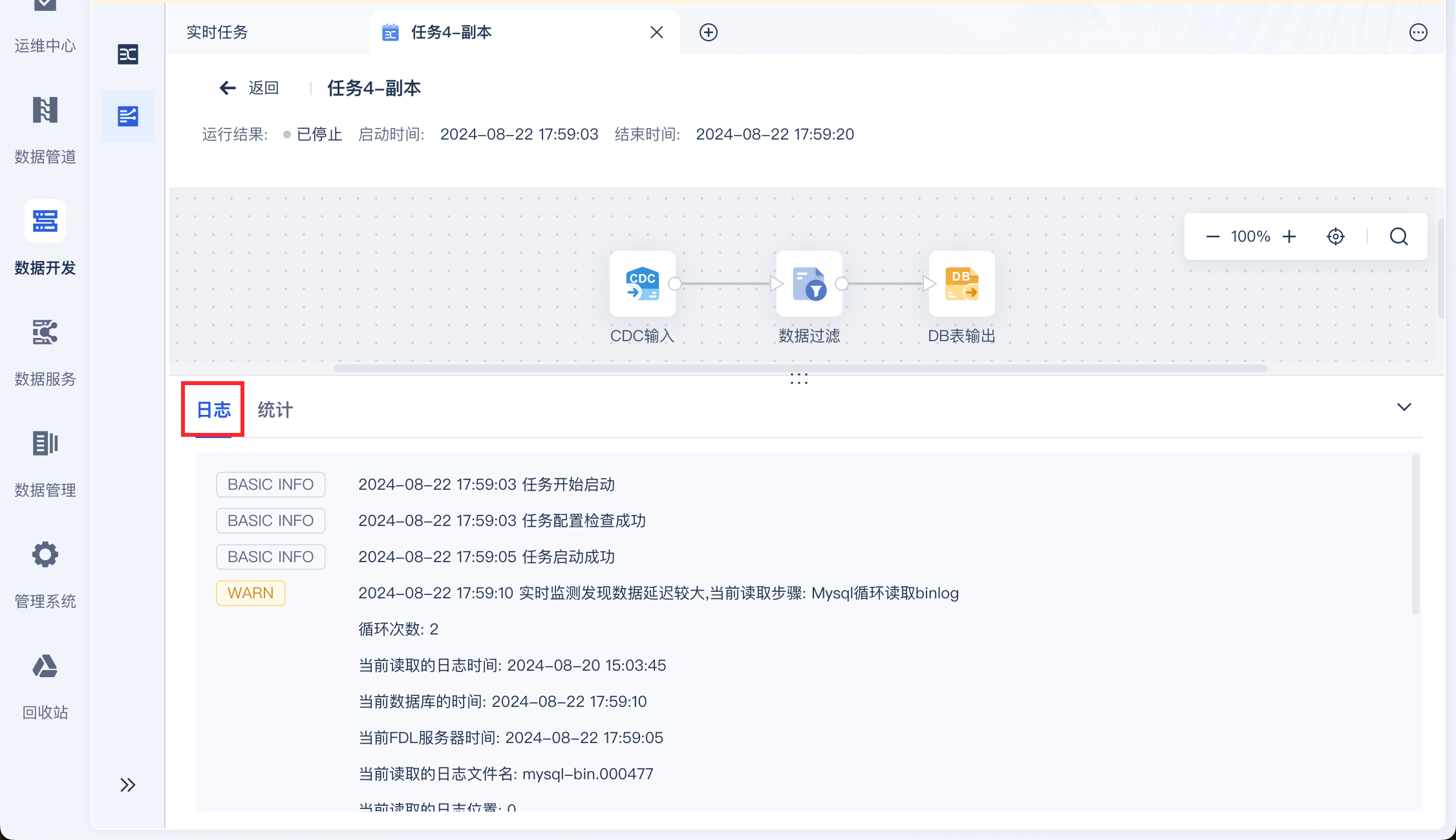Add a new tab with plus icon
The image size is (1456, 840).
tap(708, 32)
